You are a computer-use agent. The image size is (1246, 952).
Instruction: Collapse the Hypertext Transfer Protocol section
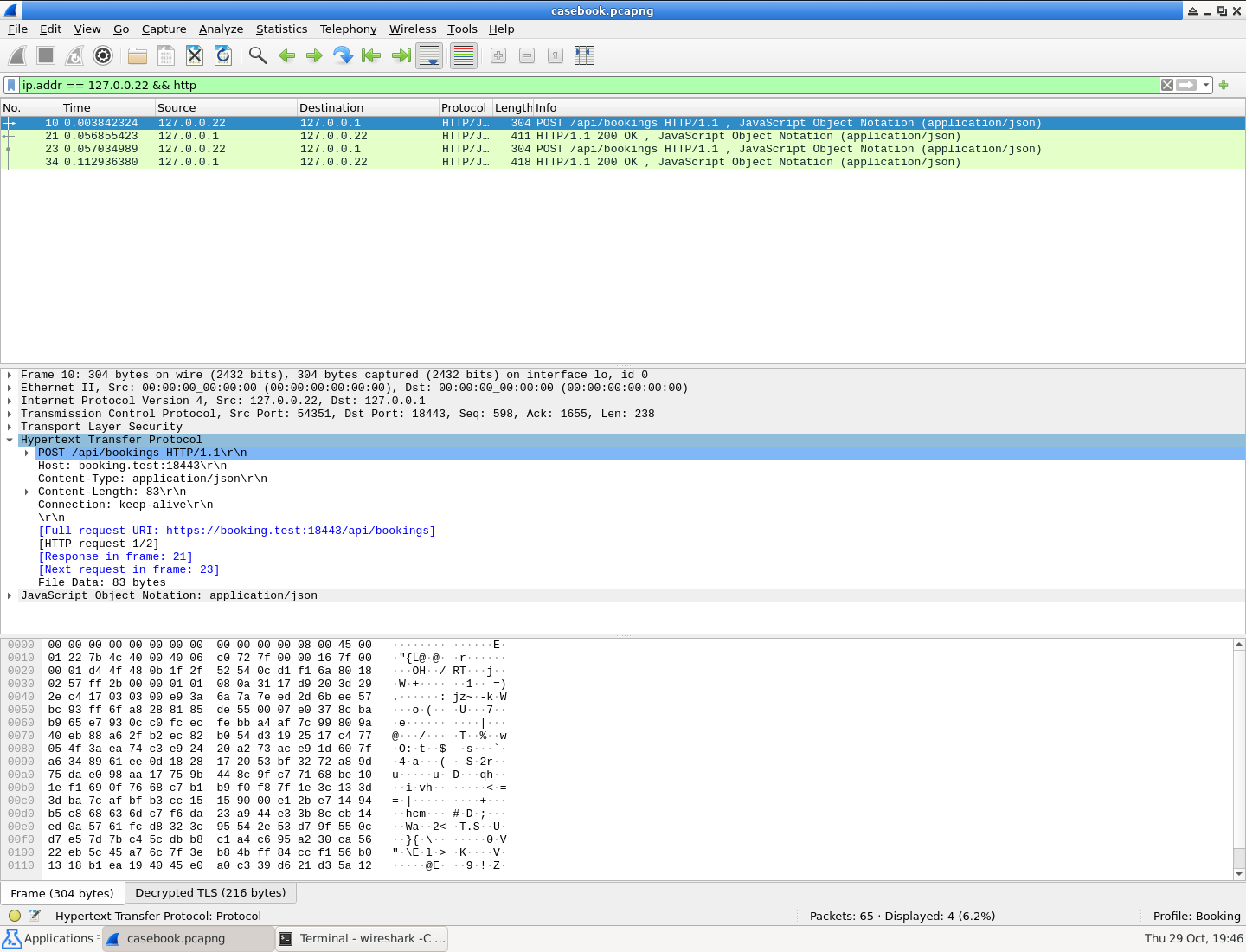coord(10,441)
